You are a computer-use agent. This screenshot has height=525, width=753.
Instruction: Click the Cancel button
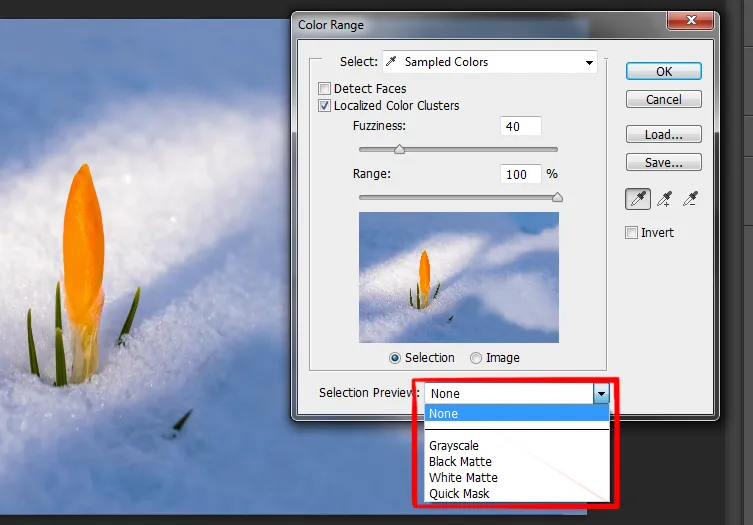(664, 99)
